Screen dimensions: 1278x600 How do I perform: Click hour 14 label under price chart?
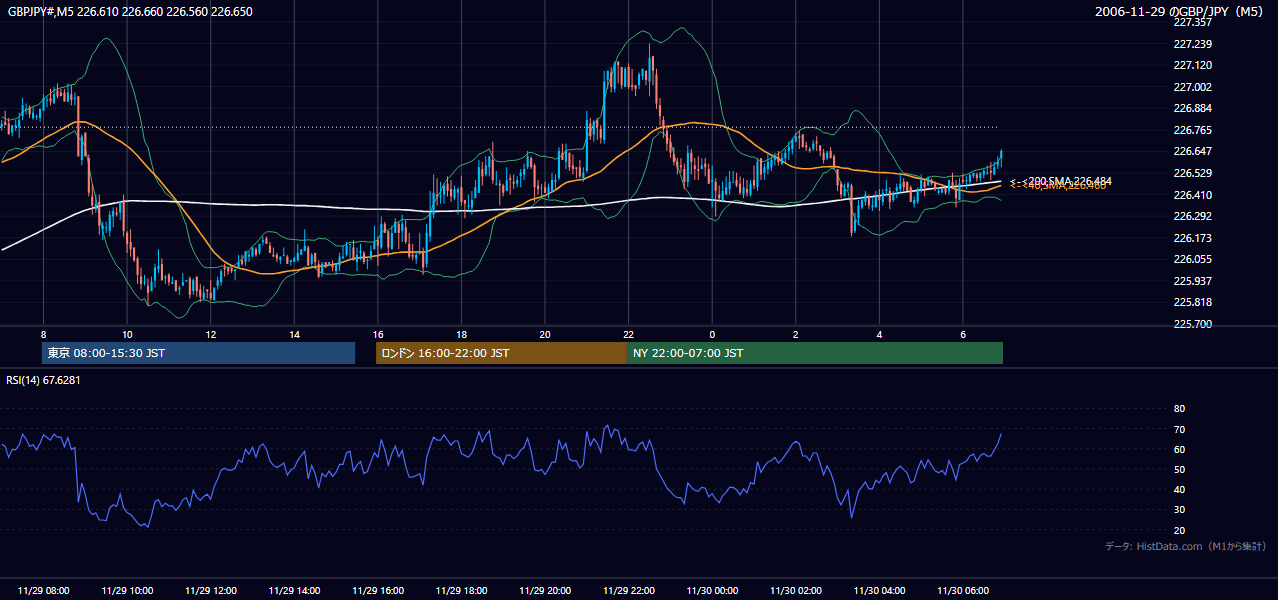(x=294, y=333)
